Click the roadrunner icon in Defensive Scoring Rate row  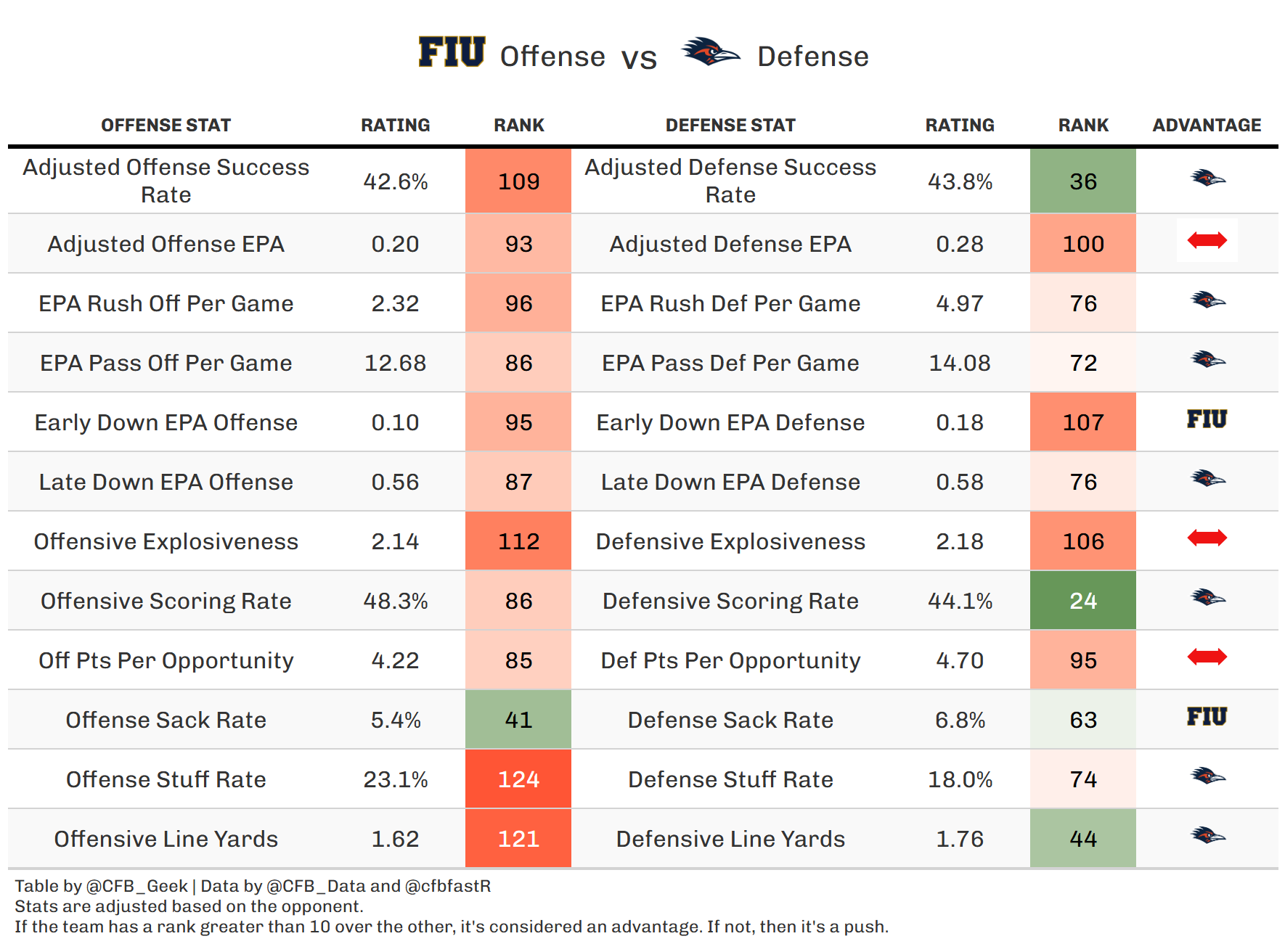pos(1207,598)
